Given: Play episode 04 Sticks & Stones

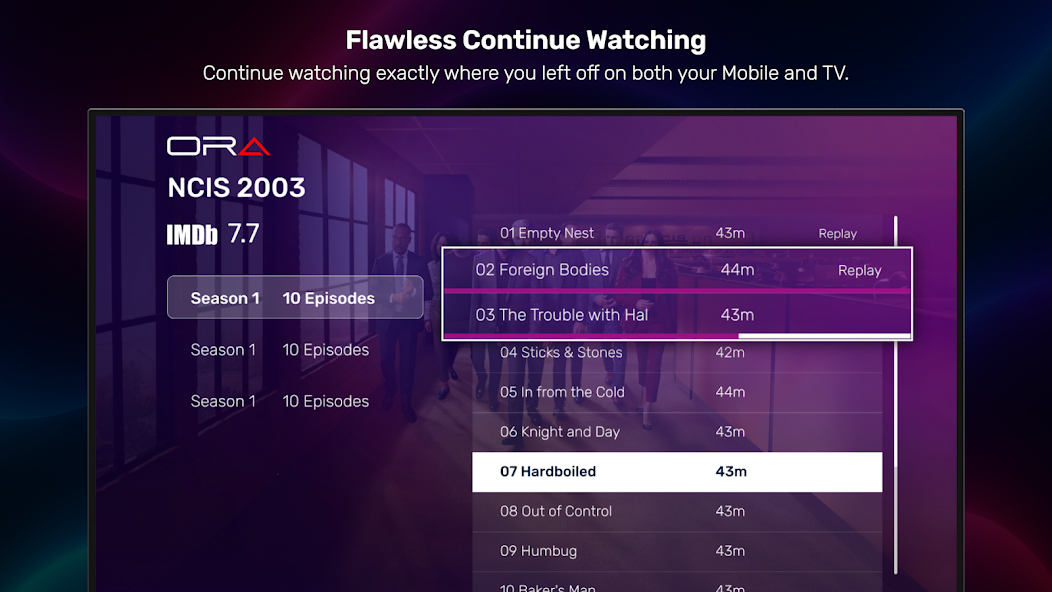Looking at the screenshot, I should click(561, 352).
